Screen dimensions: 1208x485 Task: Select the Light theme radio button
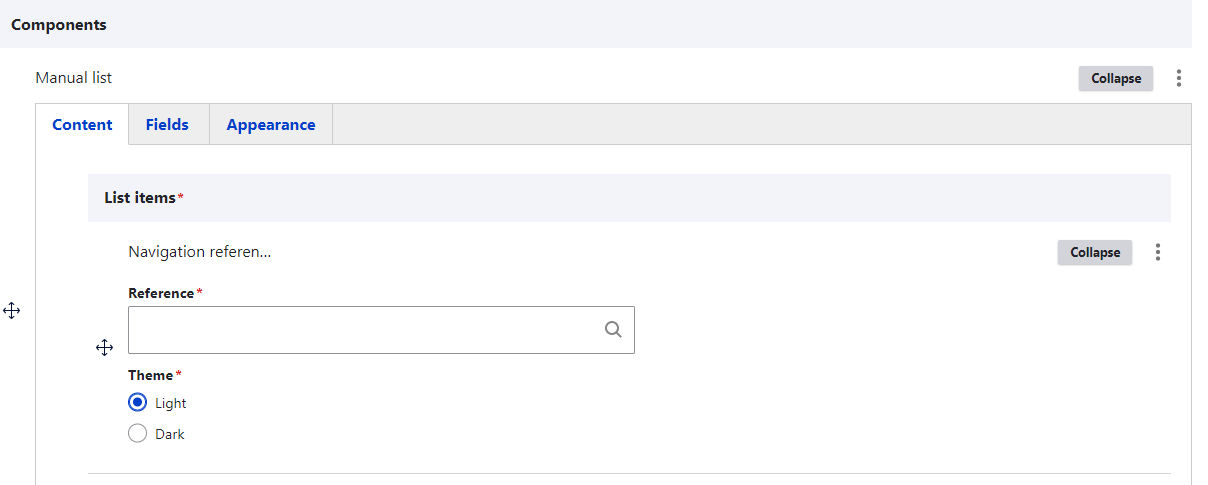coord(138,403)
